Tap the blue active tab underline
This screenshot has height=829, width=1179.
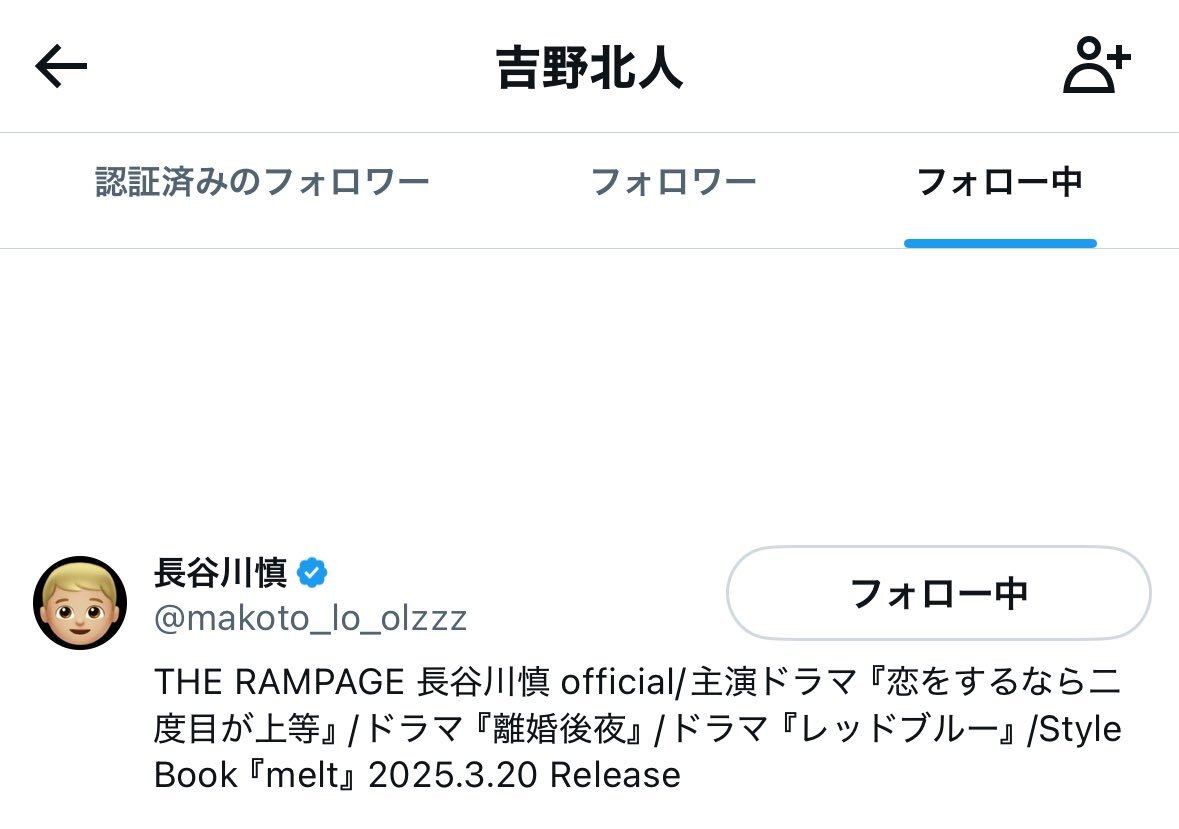1000,243
